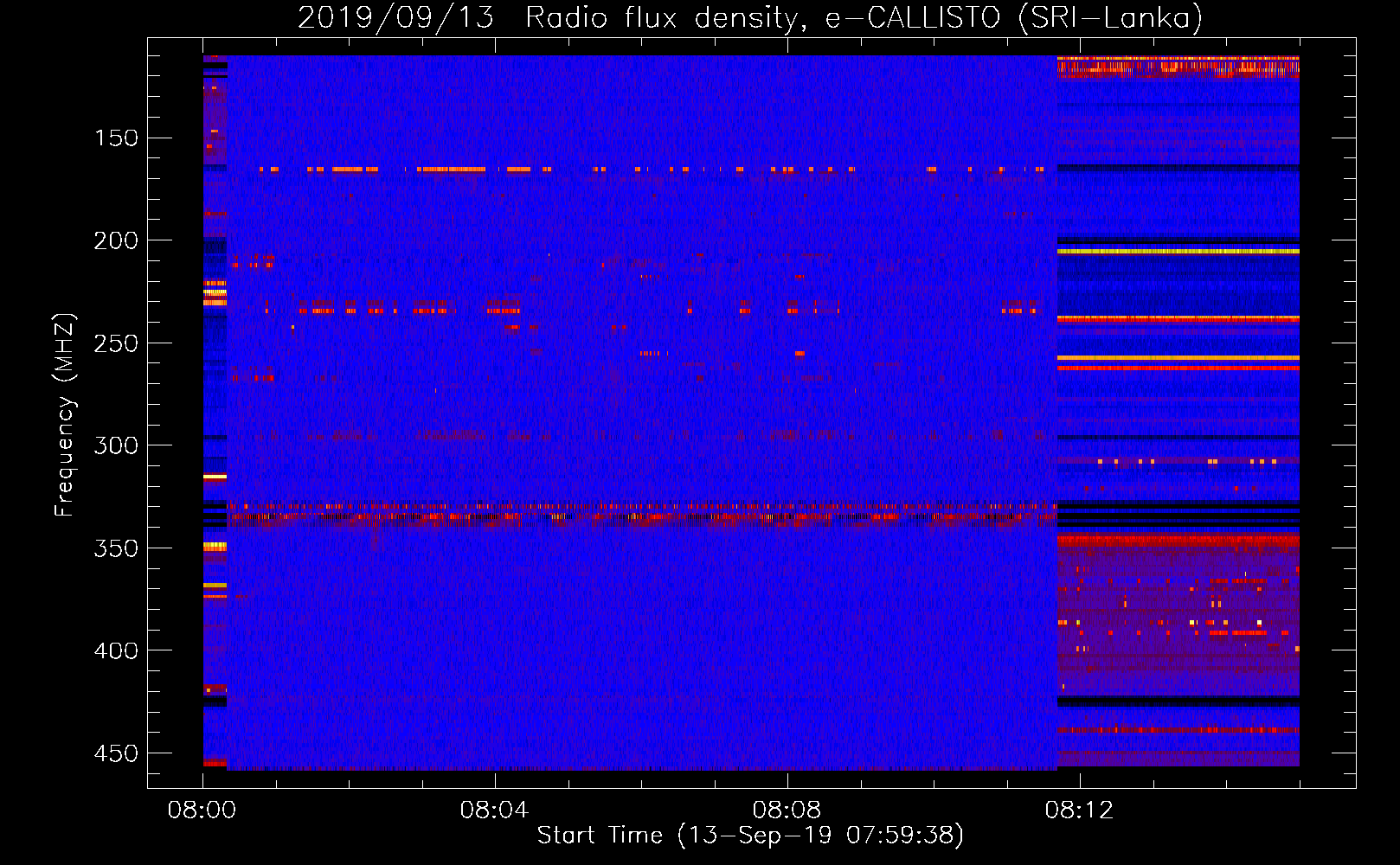Viewport: 1400px width, 865px height.
Task: Click the 'Start Time (13-Sep-19 07:59:38)' label
Action: pos(750,835)
